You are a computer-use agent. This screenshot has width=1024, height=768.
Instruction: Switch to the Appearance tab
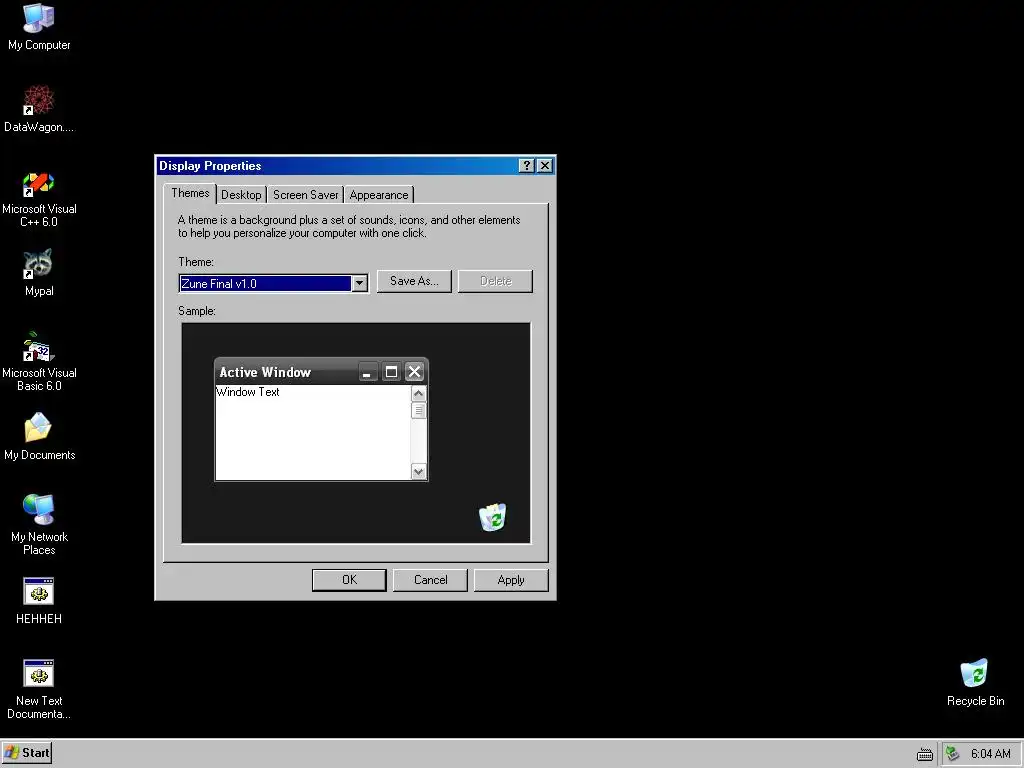point(379,195)
